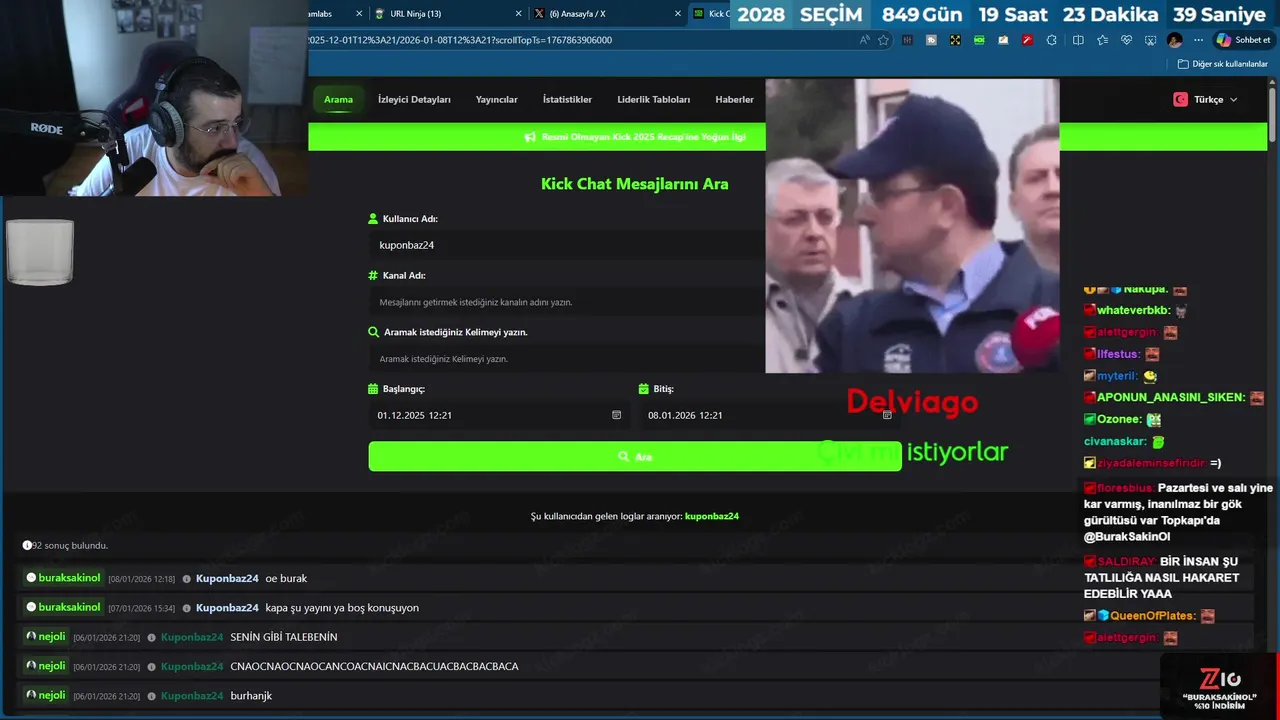Open the yellow crossed-arrows extension icon

(955, 40)
